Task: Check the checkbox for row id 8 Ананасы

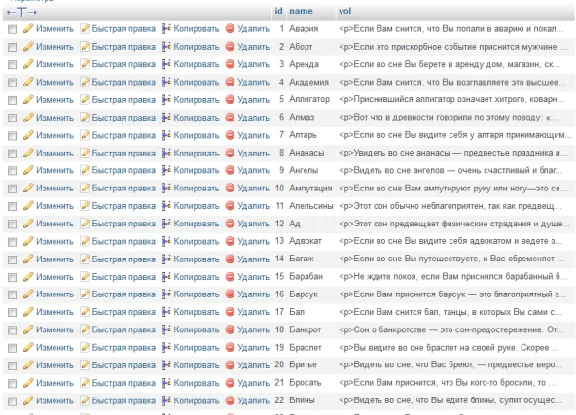Action: 12,153
